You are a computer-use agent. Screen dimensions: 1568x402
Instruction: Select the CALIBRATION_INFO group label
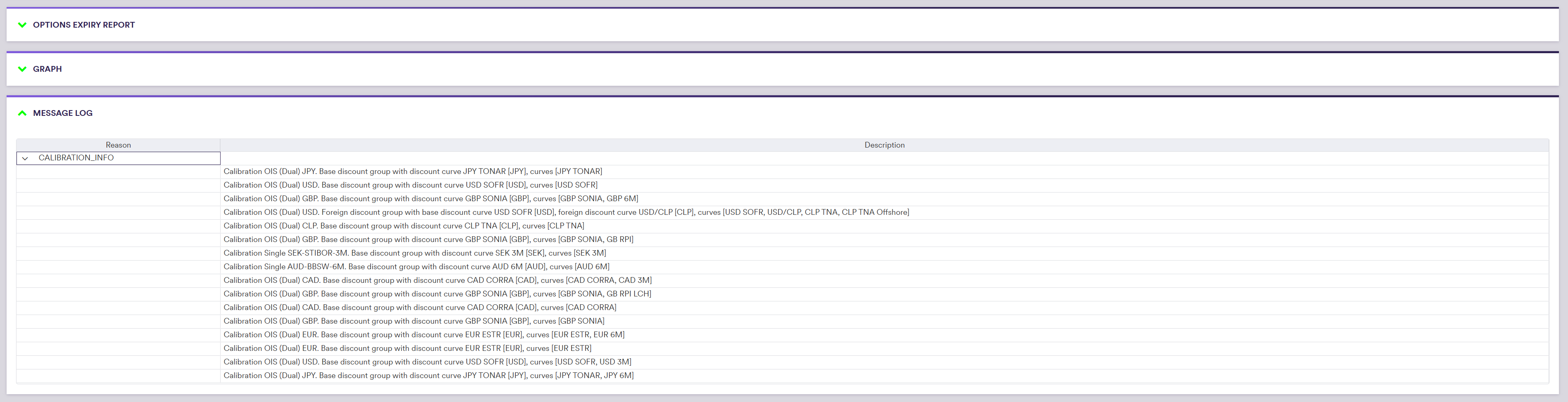point(76,158)
